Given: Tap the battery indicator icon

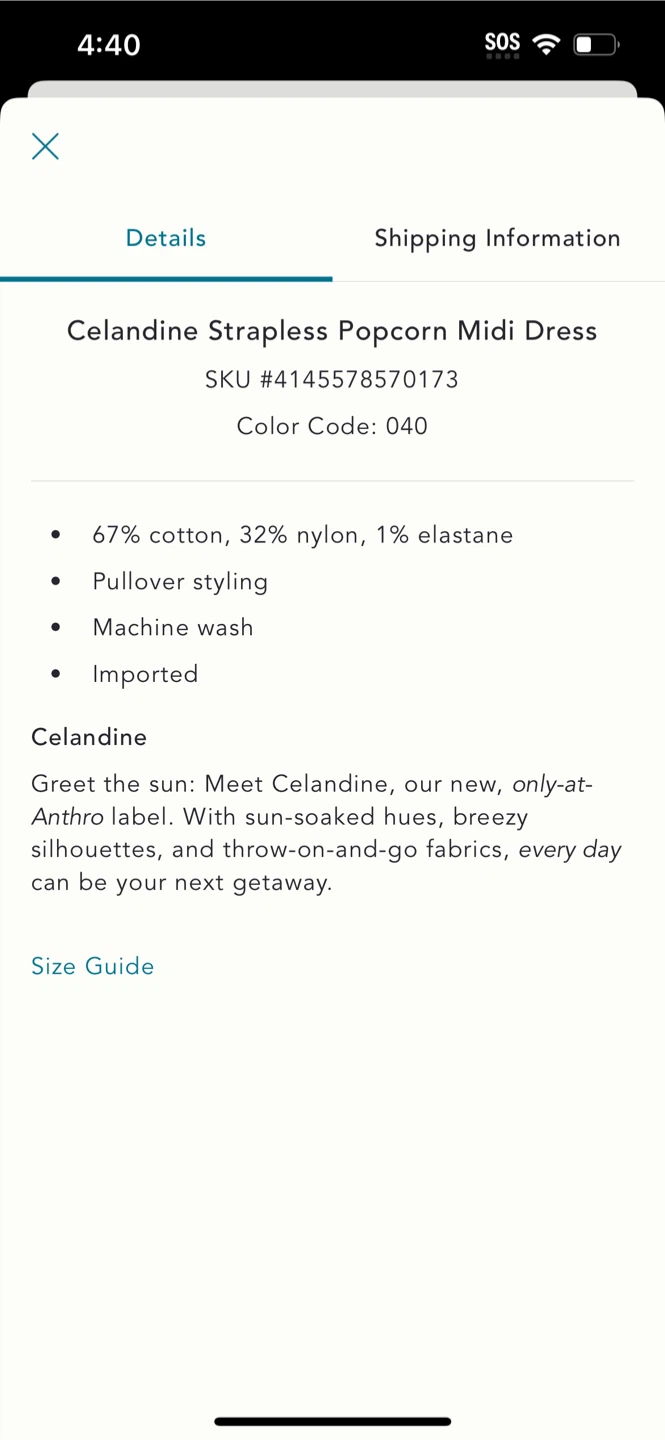Looking at the screenshot, I should point(596,44).
